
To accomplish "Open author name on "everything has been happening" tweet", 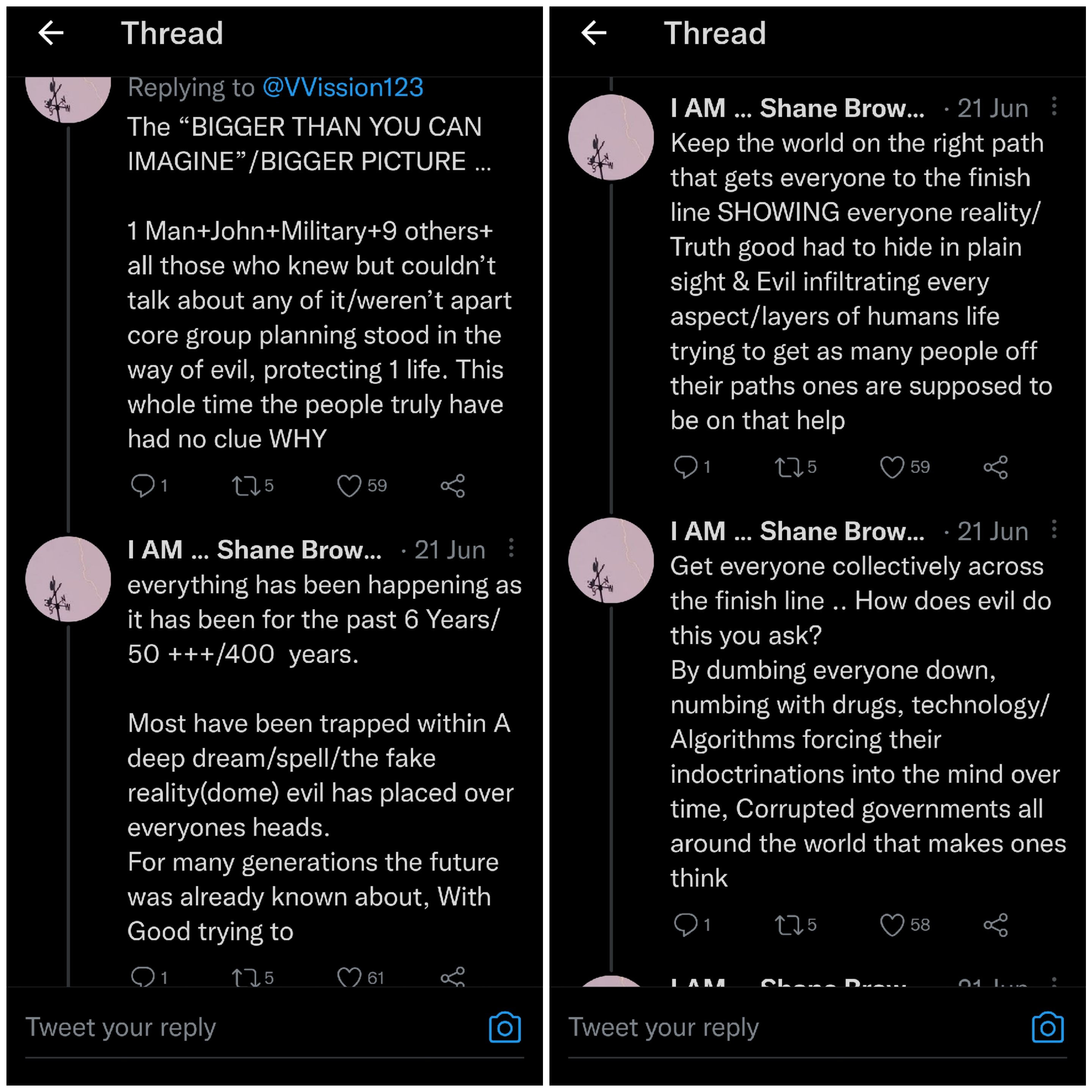I will tap(254, 550).
